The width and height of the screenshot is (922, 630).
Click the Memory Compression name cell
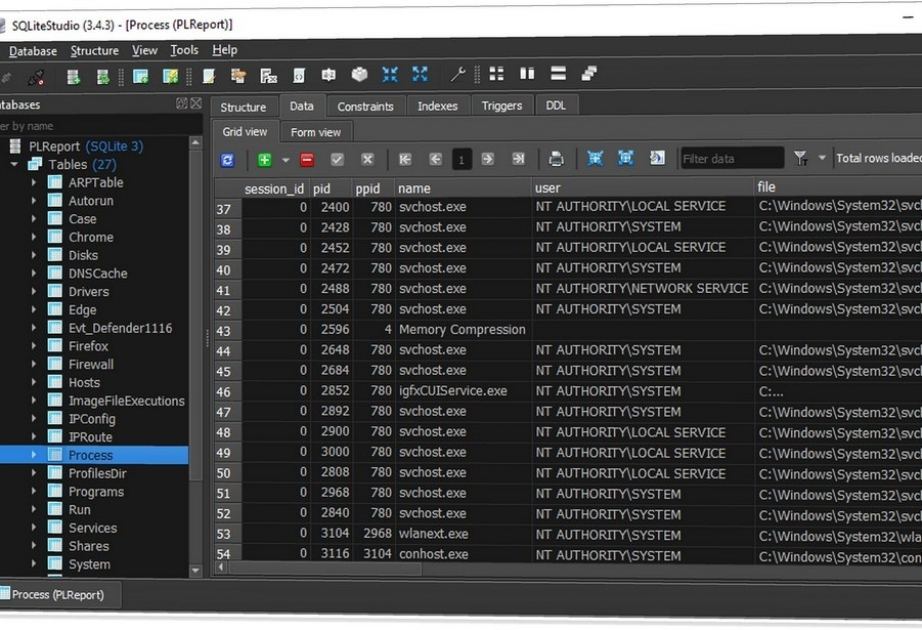[463, 329]
